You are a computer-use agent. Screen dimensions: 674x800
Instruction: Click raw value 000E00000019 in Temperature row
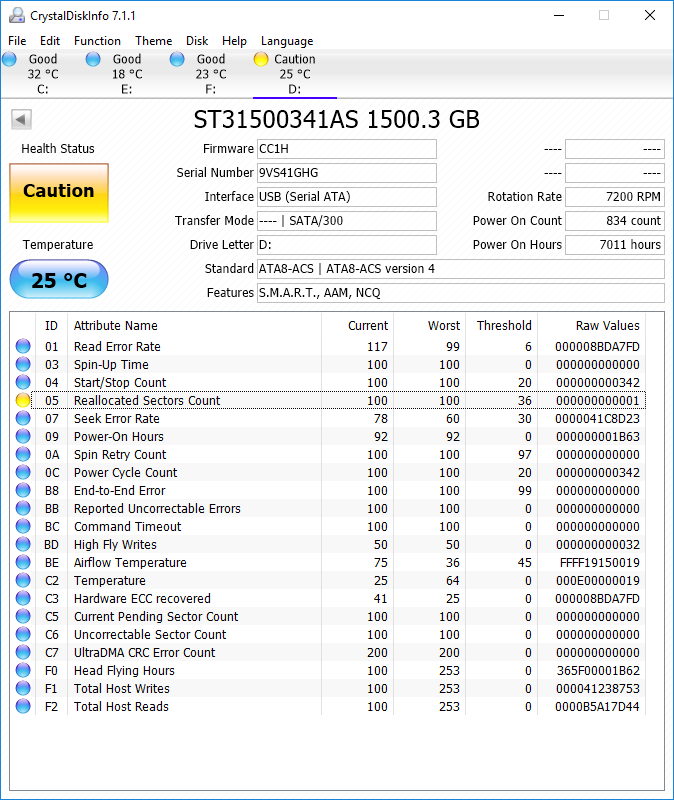597,581
